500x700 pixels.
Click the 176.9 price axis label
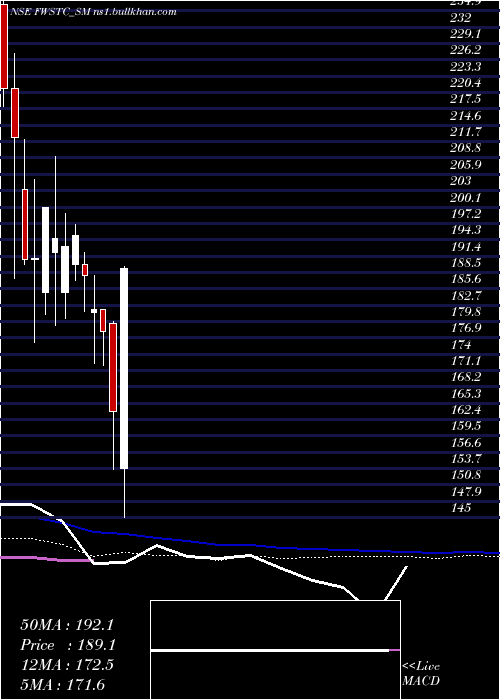click(x=466, y=328)
